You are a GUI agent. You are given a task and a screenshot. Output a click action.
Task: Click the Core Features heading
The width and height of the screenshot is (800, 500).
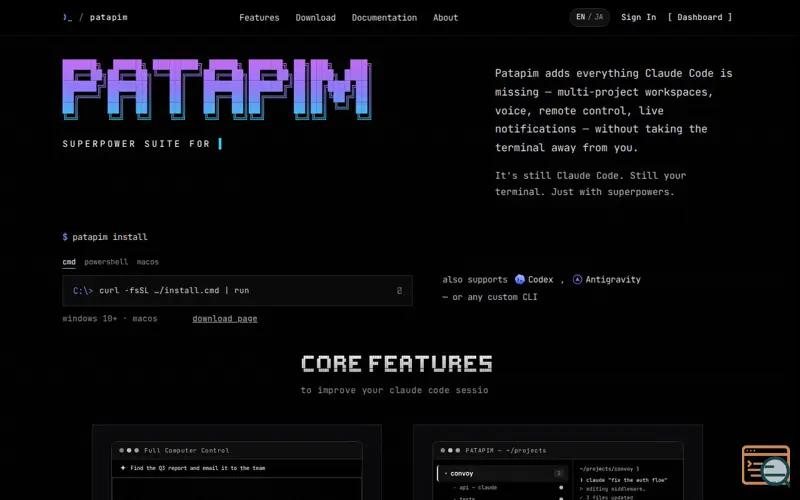coord(396,364)
